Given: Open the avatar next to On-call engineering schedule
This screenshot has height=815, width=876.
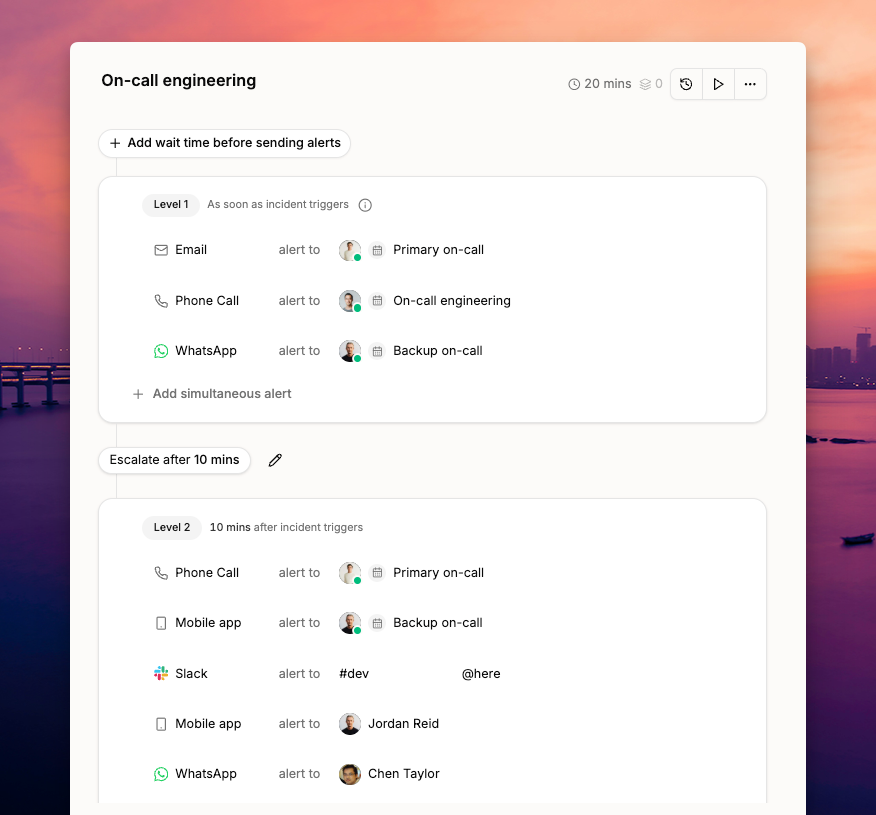Looking at the screenshot, I should [350, 301].
